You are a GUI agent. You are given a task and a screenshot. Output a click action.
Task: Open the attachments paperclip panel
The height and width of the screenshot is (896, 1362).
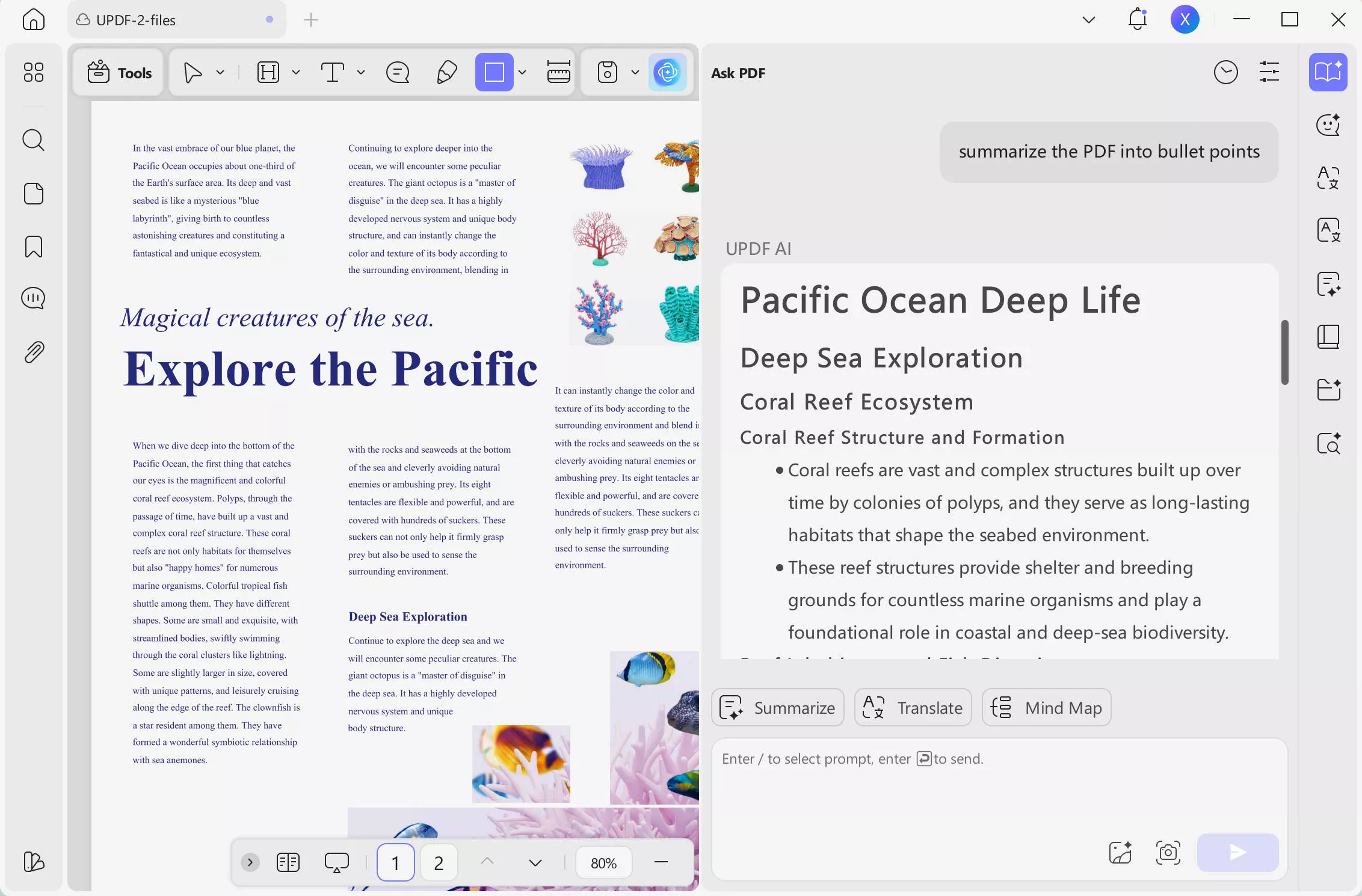pyautogui.click(x=34, y=352)
